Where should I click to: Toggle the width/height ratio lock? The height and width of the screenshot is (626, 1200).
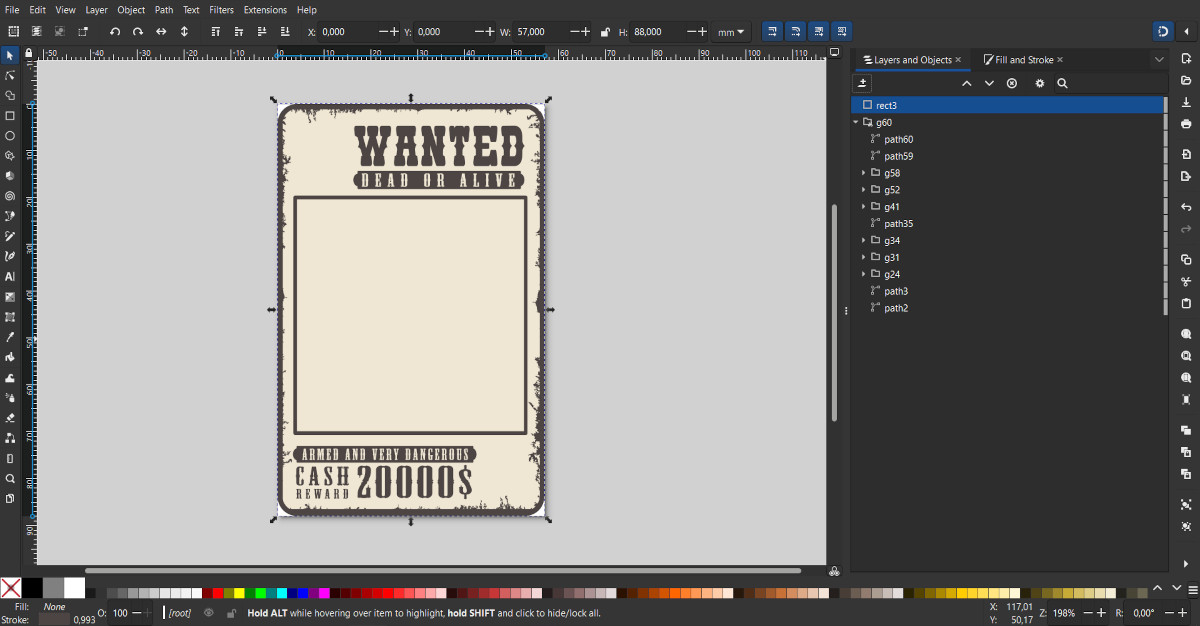click(606, 32)
